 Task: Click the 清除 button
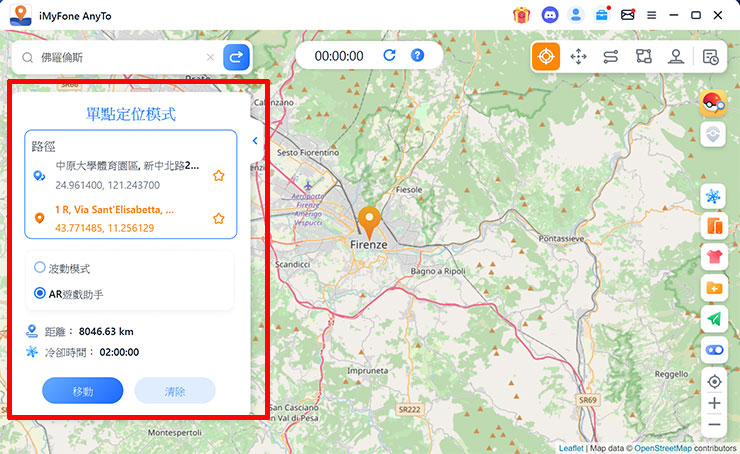click(x=175, y=390)
